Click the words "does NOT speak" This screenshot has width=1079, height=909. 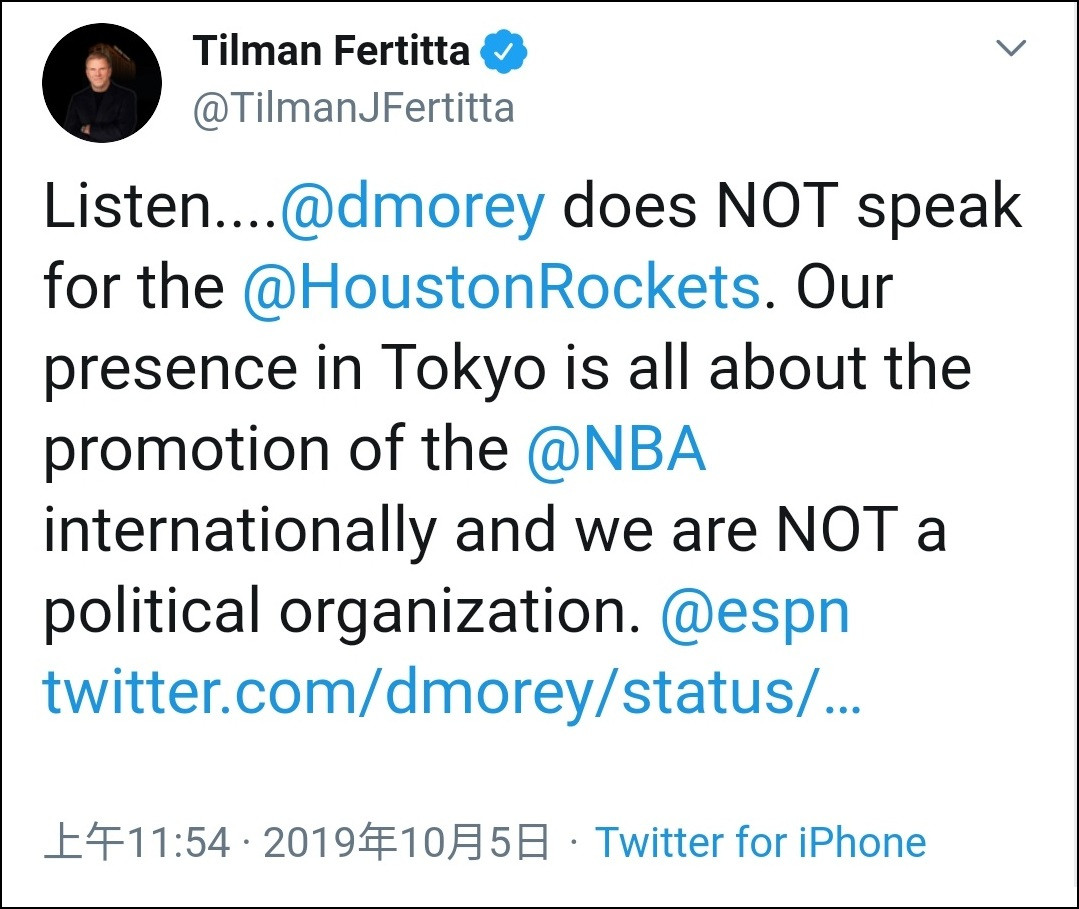pyautogui.click(x=793, y=207)
